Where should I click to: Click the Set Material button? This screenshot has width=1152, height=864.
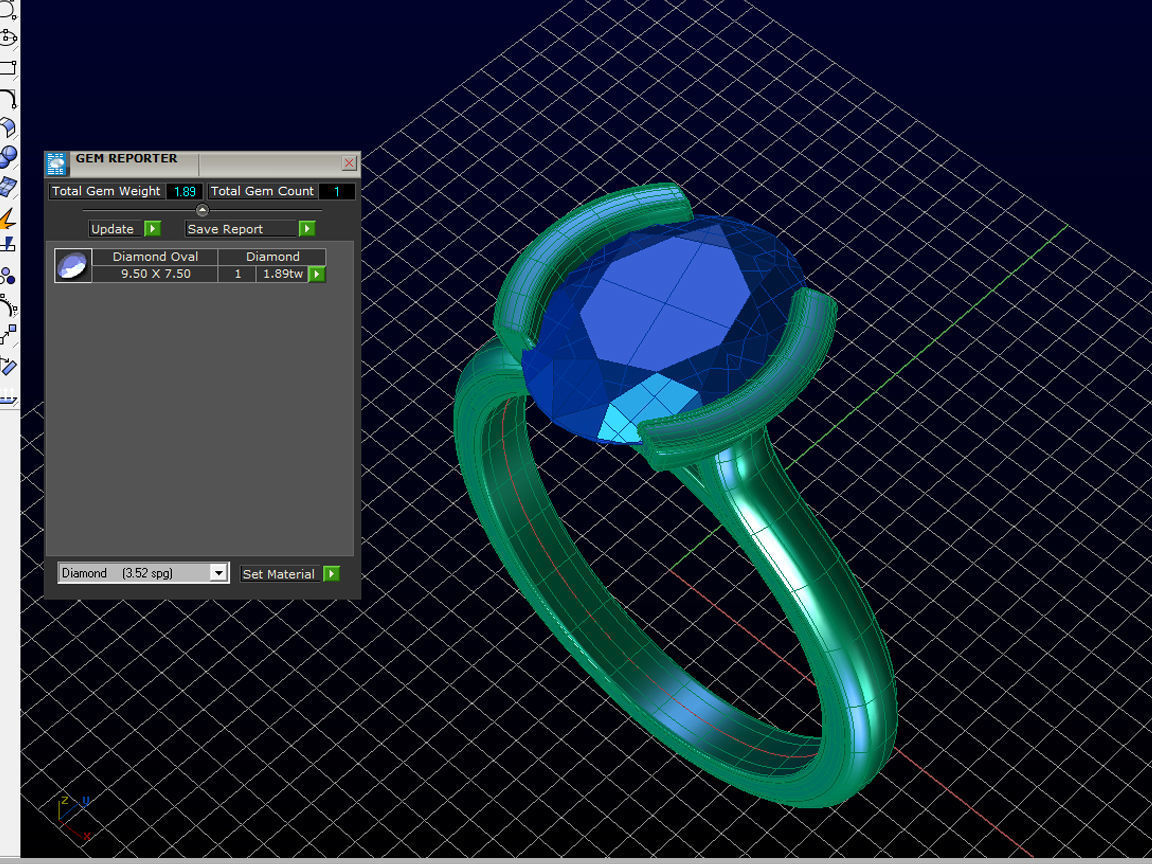(x=281, y=574)
